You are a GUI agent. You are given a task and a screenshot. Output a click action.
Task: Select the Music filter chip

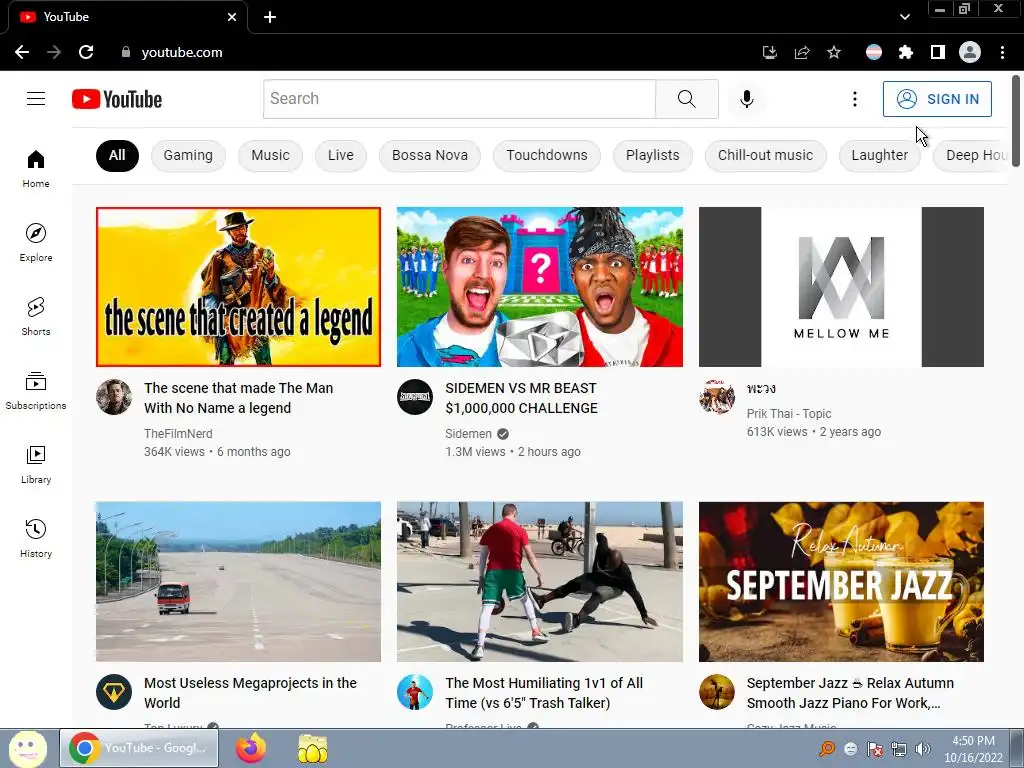(x=270, y=155)
